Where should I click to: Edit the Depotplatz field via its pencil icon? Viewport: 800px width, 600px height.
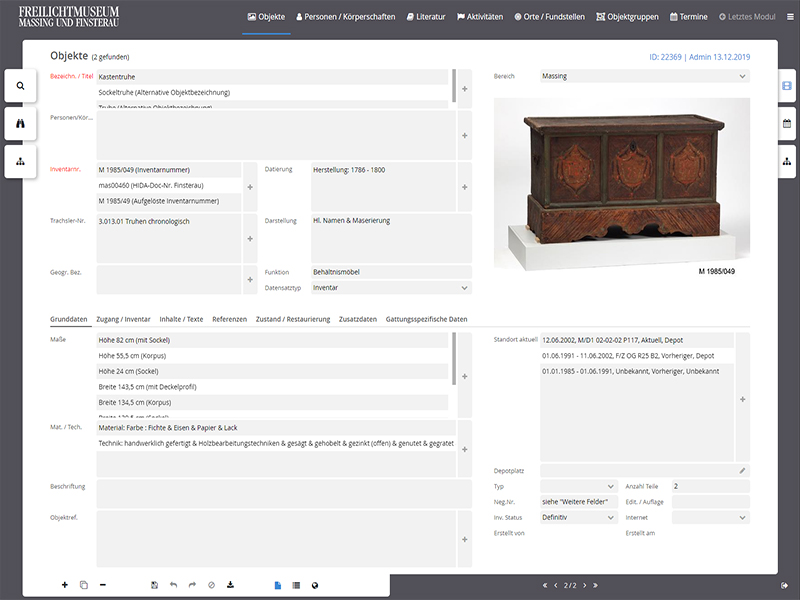(742, 468)
